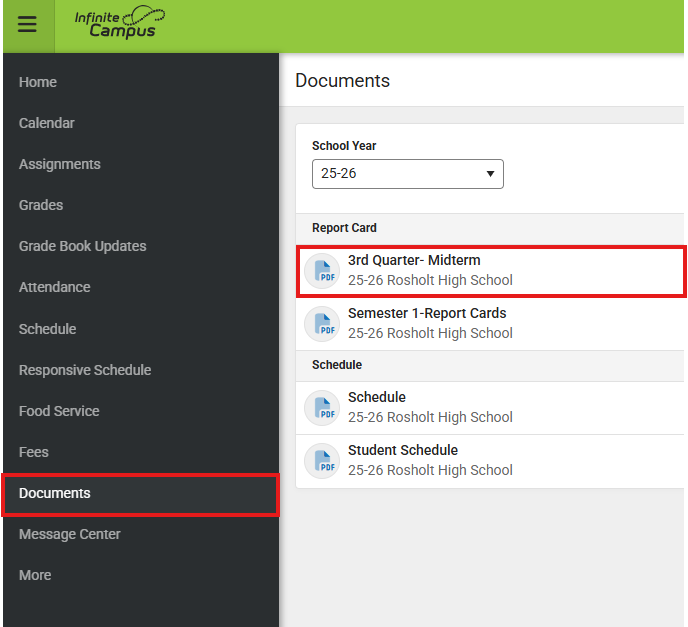The width and height of the screenshot is (688, 627).
Task: Click PDF icon for 3rd Quarter Midterm
Action: click(x=322, y=271)
